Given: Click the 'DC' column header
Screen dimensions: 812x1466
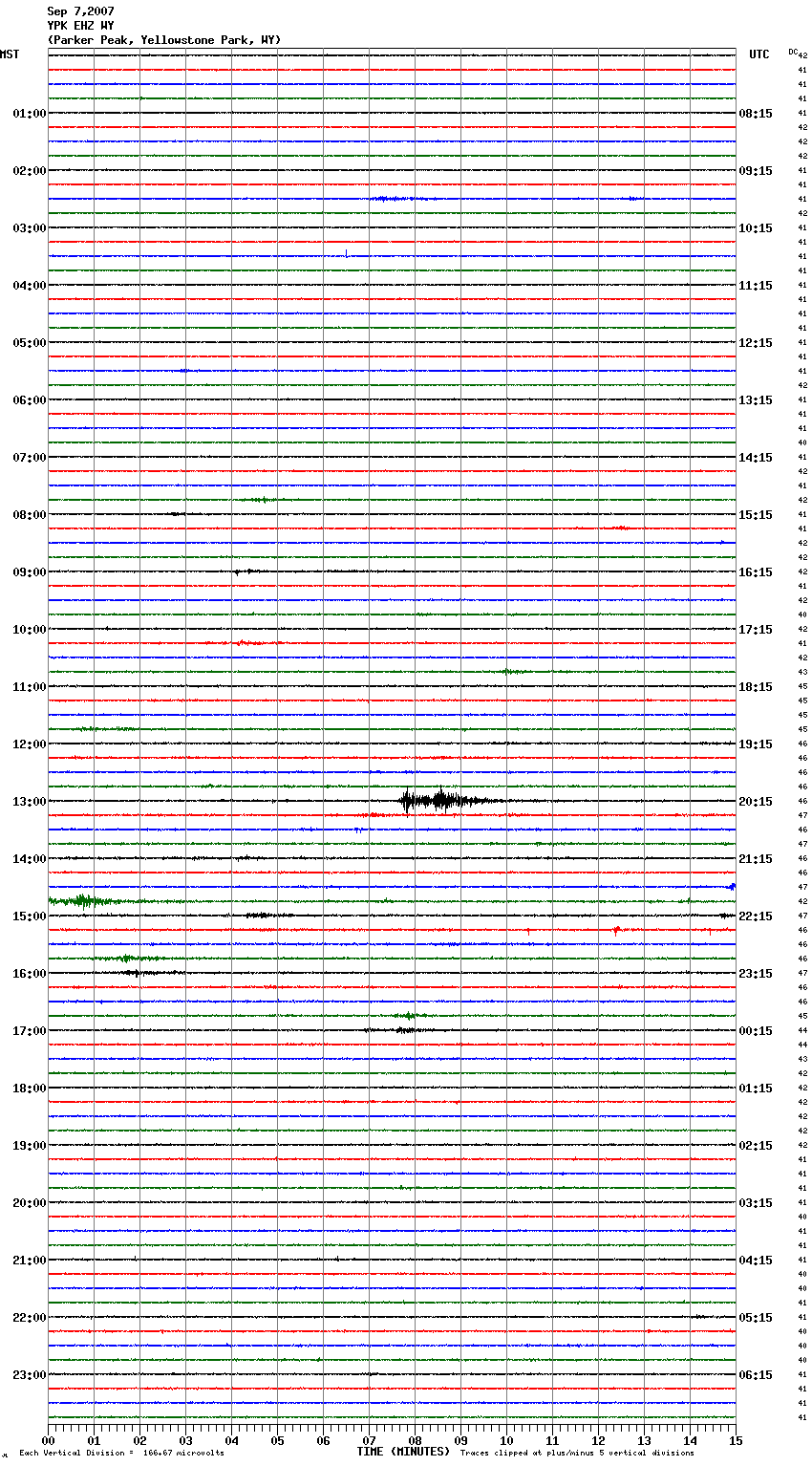Looking at the screenshot, I should coord(793,52).
